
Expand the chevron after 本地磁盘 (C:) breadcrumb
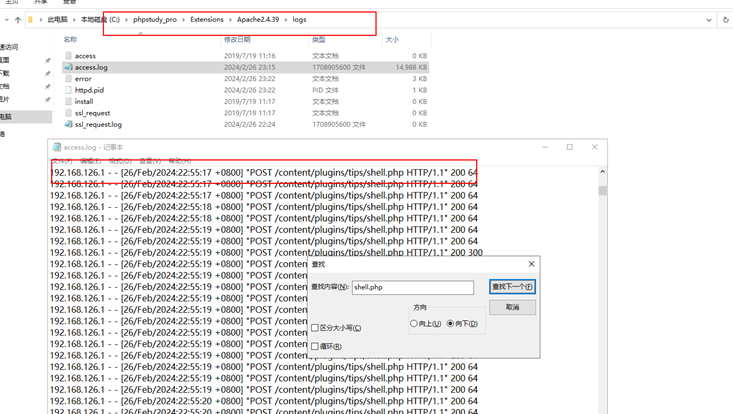point(126,20)
